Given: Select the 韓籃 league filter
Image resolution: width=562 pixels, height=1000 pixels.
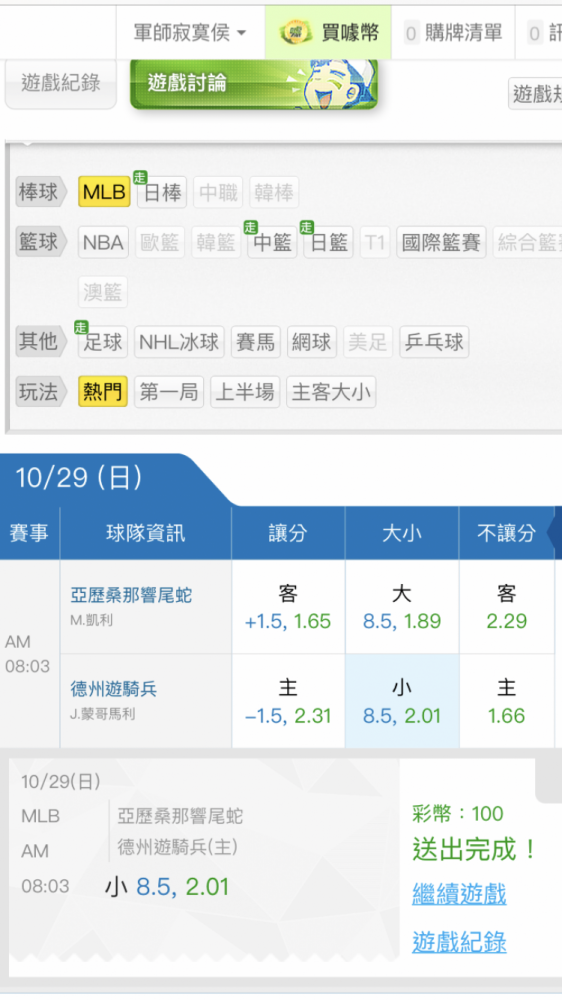Looking at the screenshot, I should (216, 242).
